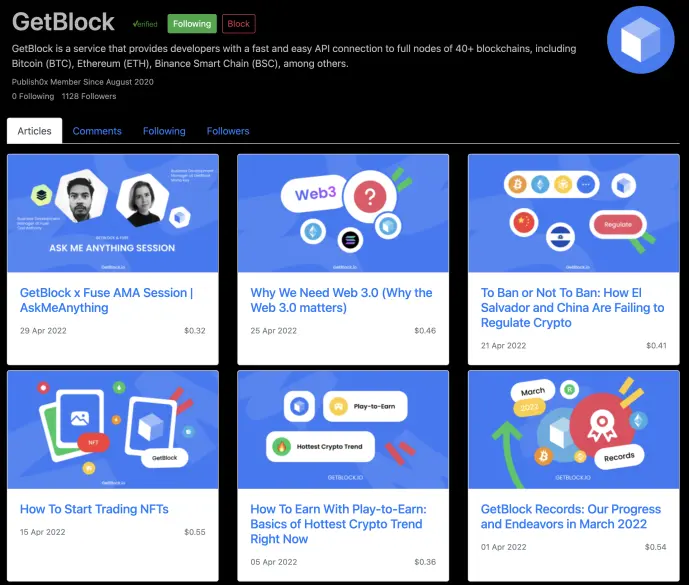This screenshot has width=689, height=585.
Task: Click the $0.54 earnings value
Action: 655,547
